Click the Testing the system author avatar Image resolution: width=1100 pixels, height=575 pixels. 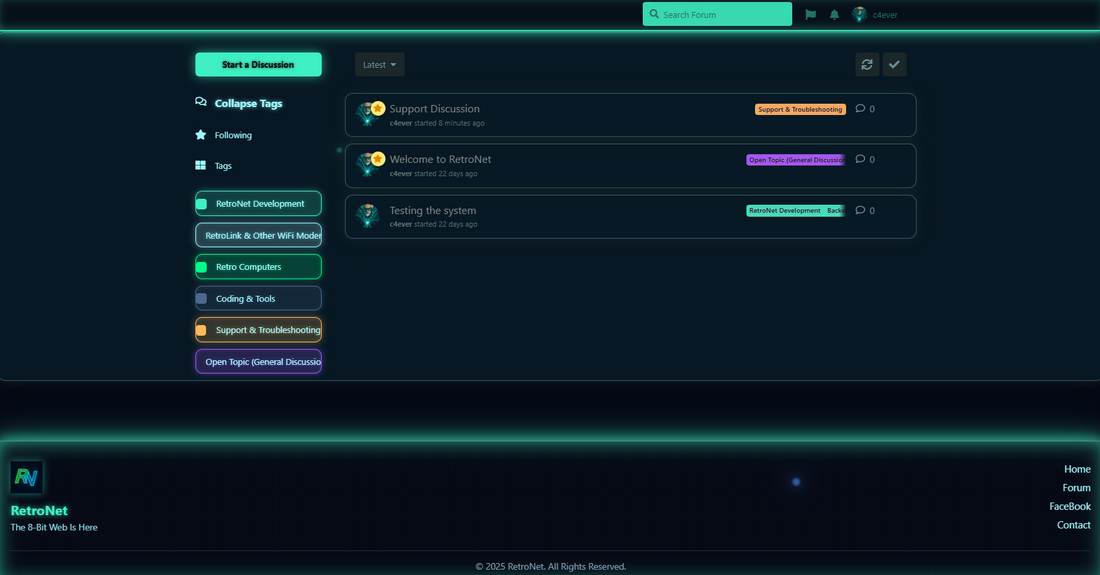367,216
